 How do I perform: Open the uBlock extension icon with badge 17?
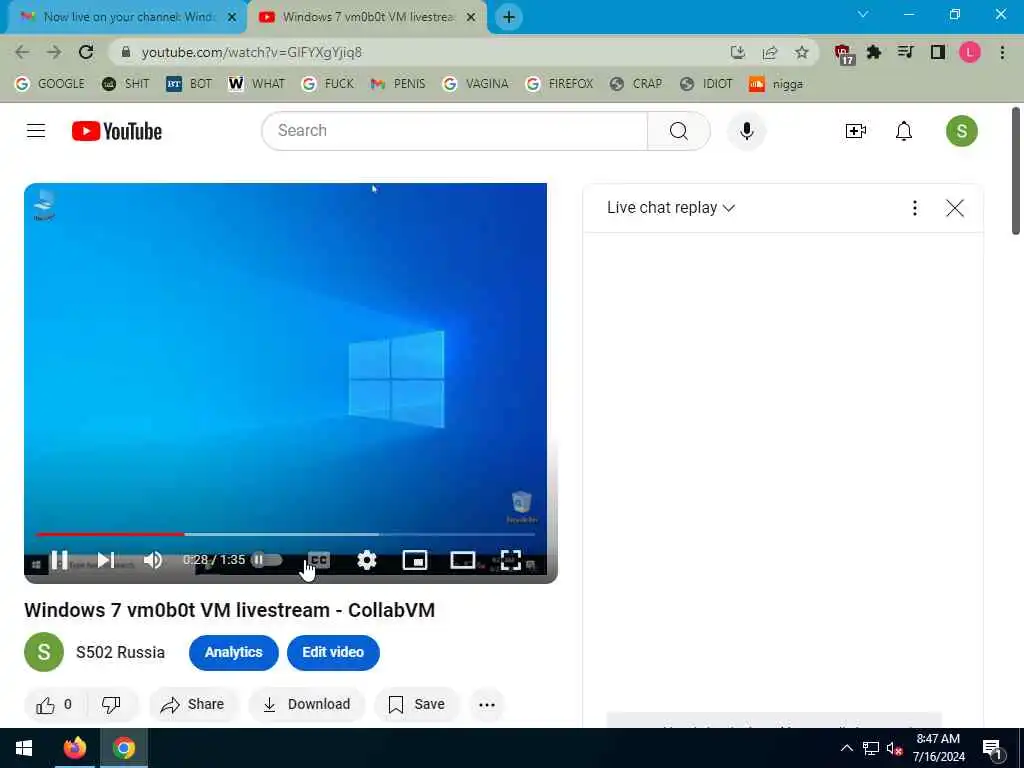click(x=843, y=53)
